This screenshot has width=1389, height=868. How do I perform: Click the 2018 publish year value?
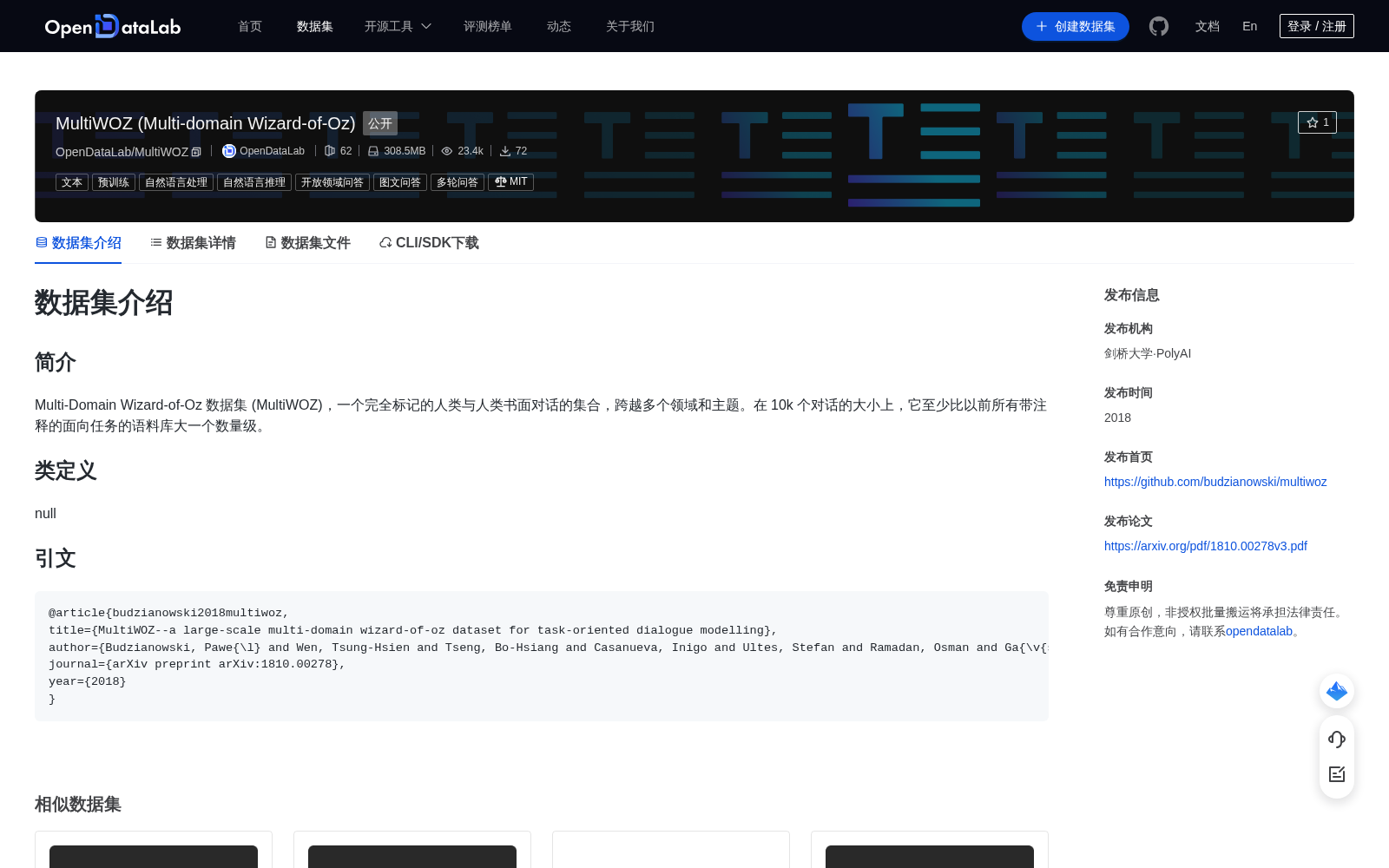(1117, 418)
